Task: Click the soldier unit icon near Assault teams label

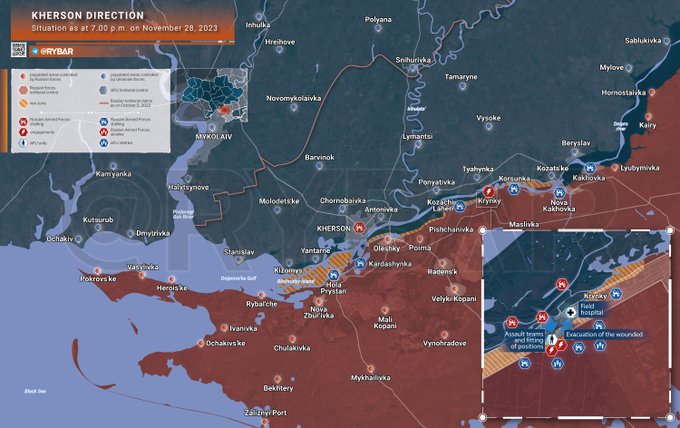Action: point(551,339)
